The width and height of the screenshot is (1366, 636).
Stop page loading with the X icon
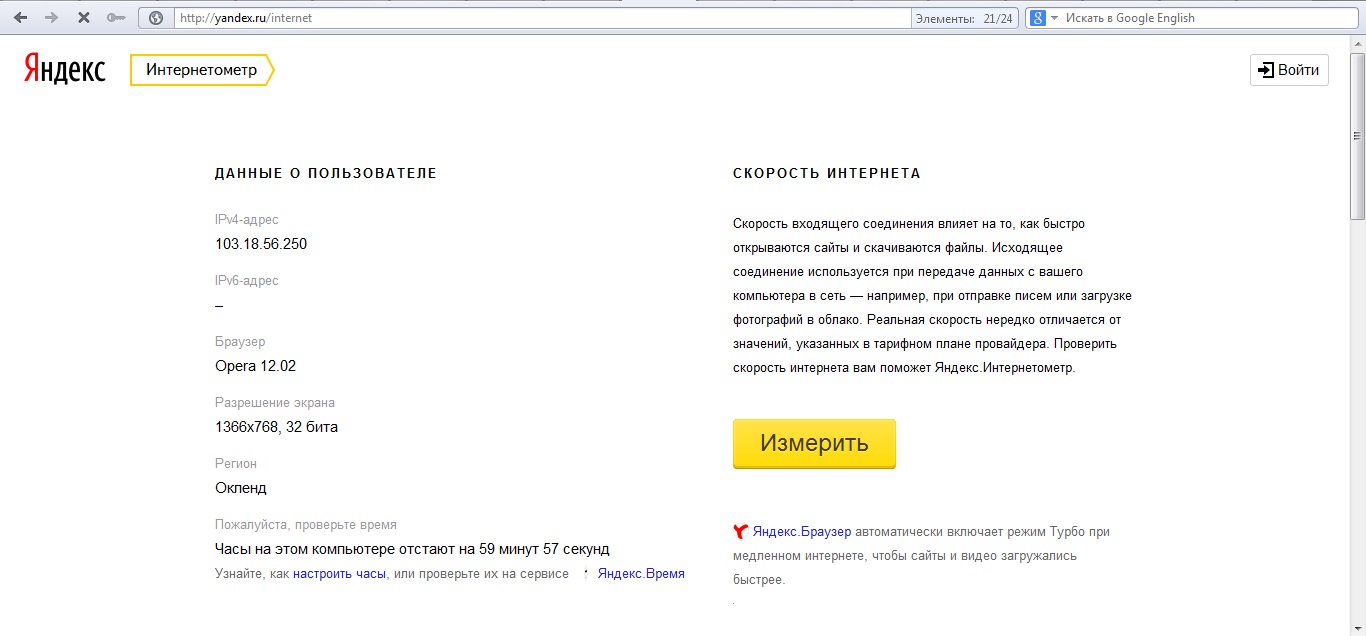pyautogui.click(x=84, y=18)
